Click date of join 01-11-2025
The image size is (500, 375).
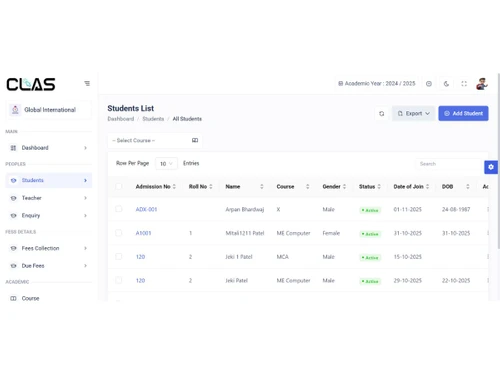tap(408, 209)
